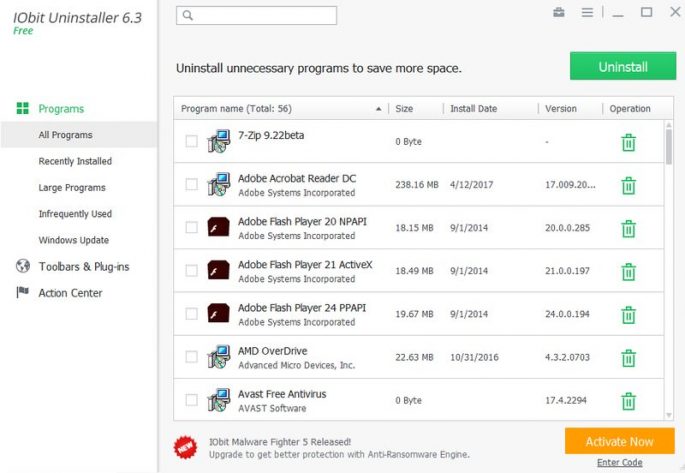Open the toolbox briefcase icon in title bar

point(558,13)
